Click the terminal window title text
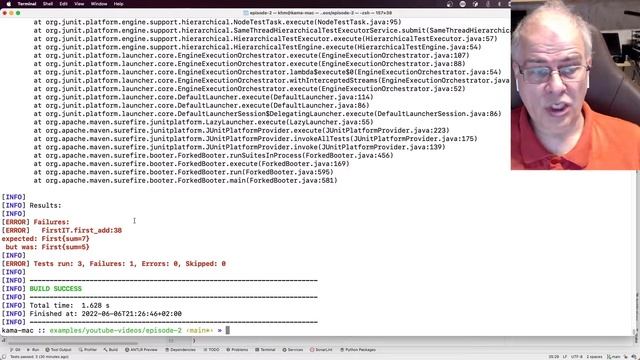The width and height of the screenshot is (640, 360). [321, 13]
